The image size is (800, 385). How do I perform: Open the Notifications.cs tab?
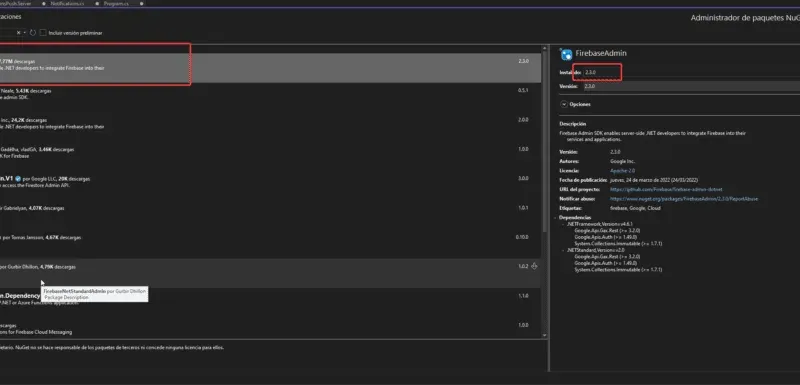tap(67, 4)
